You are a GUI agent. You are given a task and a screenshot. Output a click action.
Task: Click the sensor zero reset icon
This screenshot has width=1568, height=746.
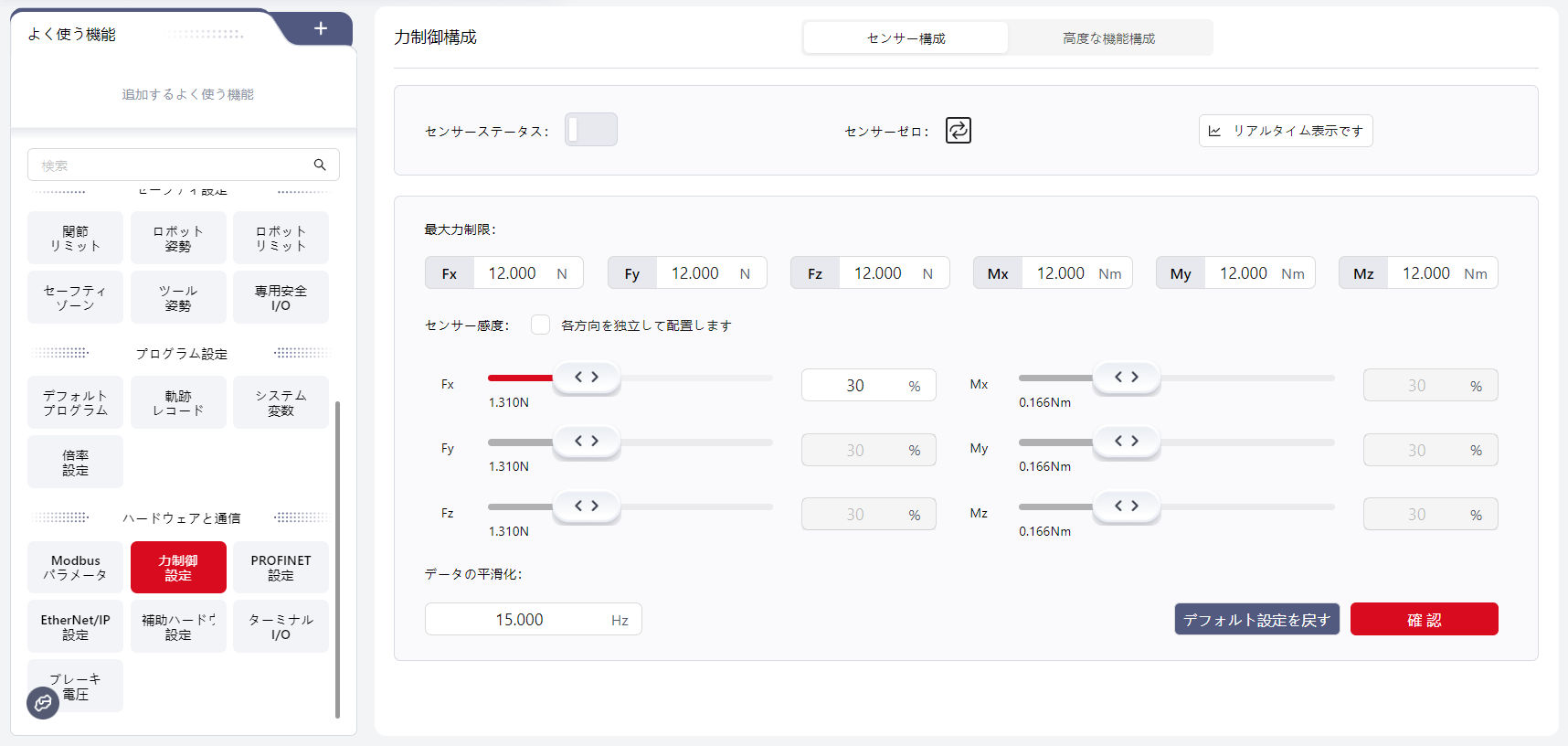[x=958, y=131]
